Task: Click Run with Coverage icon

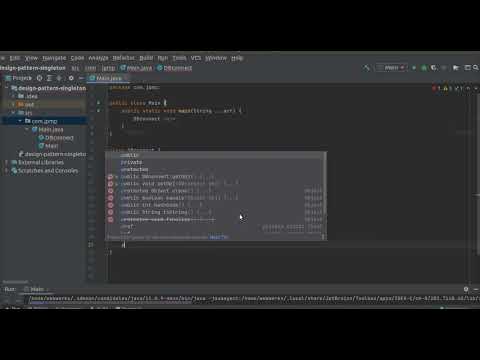Action: [433, 68]
